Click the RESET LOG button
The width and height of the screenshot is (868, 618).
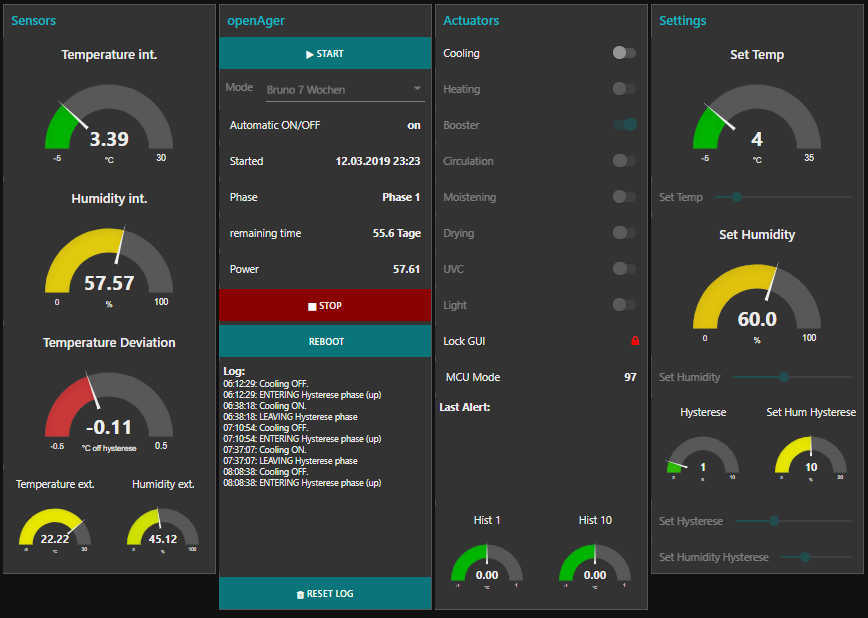325,594
